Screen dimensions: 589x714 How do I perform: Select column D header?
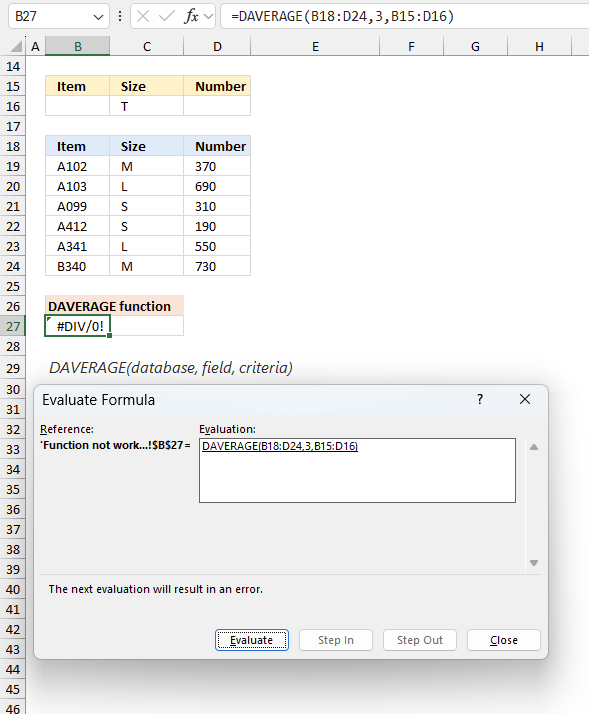217,46
